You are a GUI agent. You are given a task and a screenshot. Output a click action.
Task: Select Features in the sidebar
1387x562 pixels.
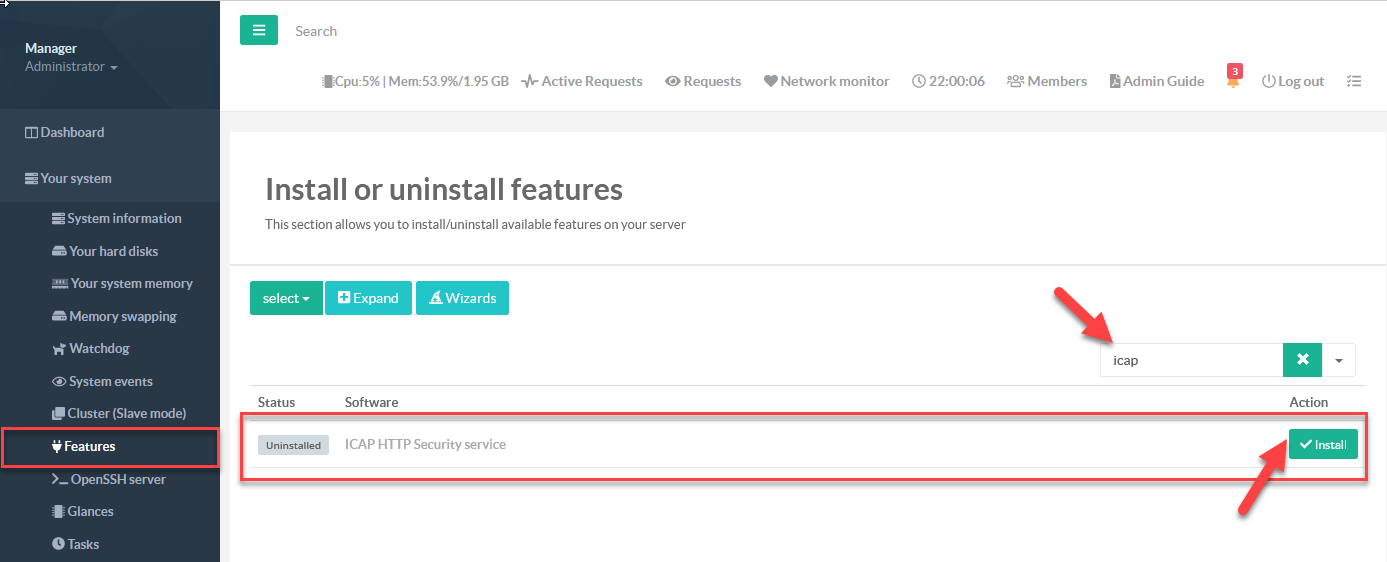(90, 446)
